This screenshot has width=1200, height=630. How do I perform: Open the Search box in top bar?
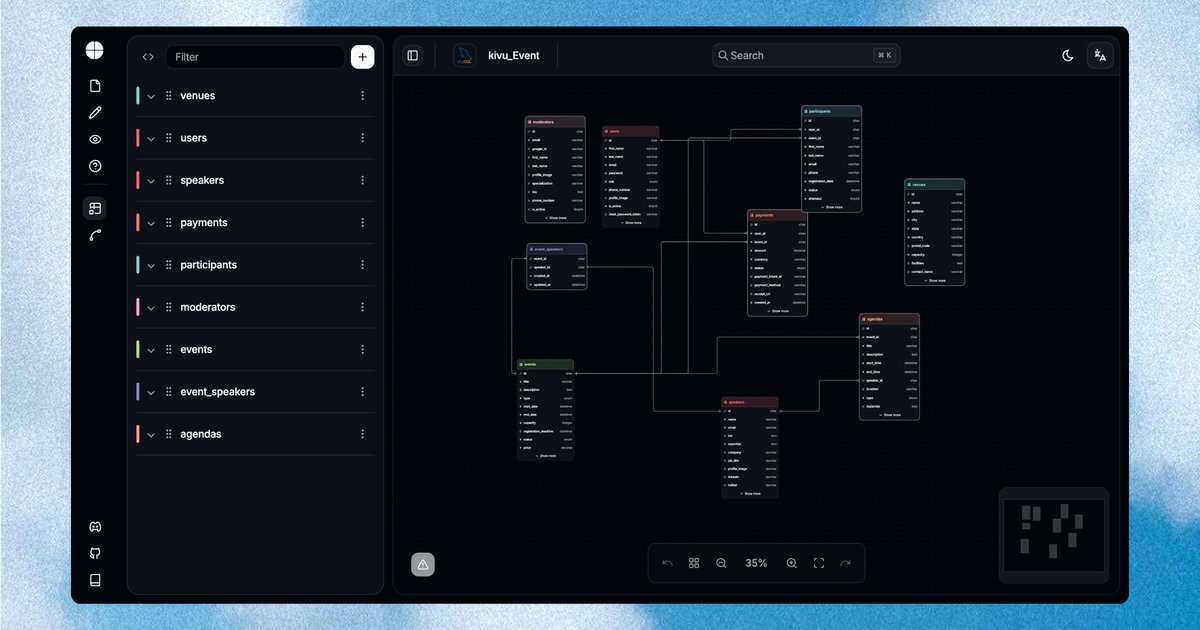(x=806, y=55)
